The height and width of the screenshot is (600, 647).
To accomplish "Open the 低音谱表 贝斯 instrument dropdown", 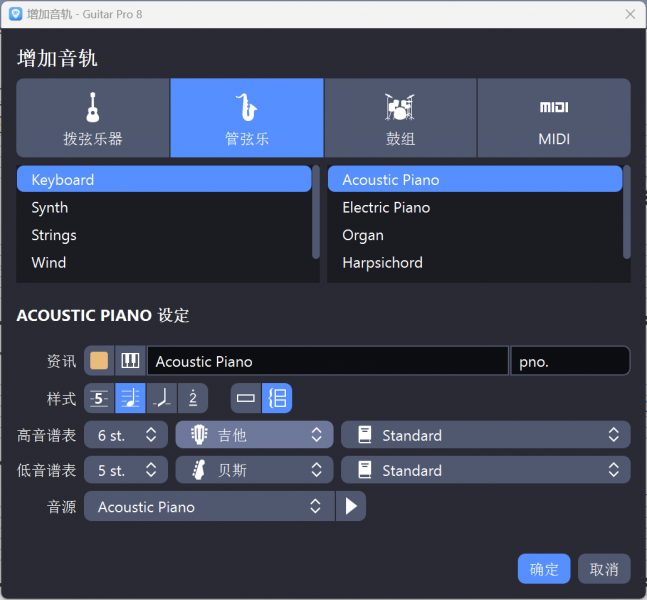I will 254,470.
